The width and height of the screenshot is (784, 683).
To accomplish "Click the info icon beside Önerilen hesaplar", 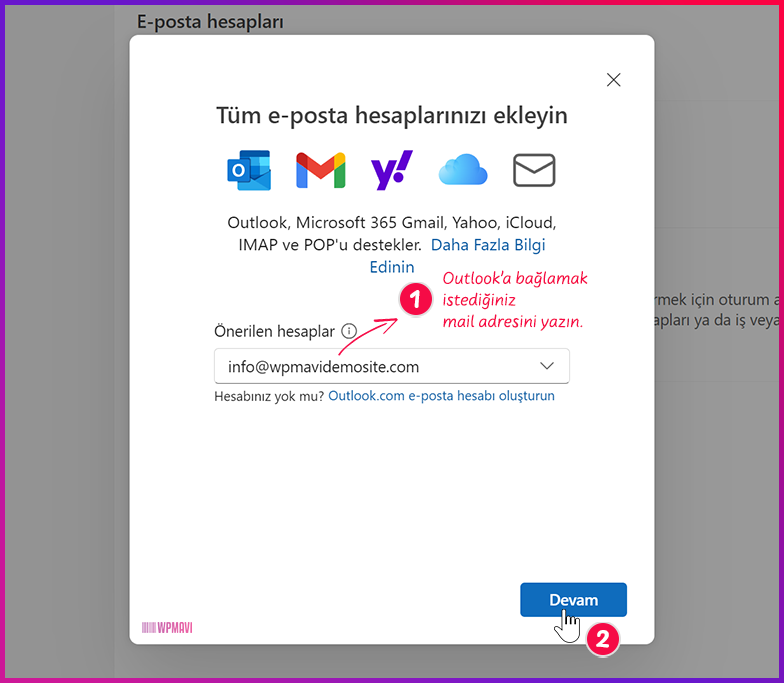I will [348, 331].
